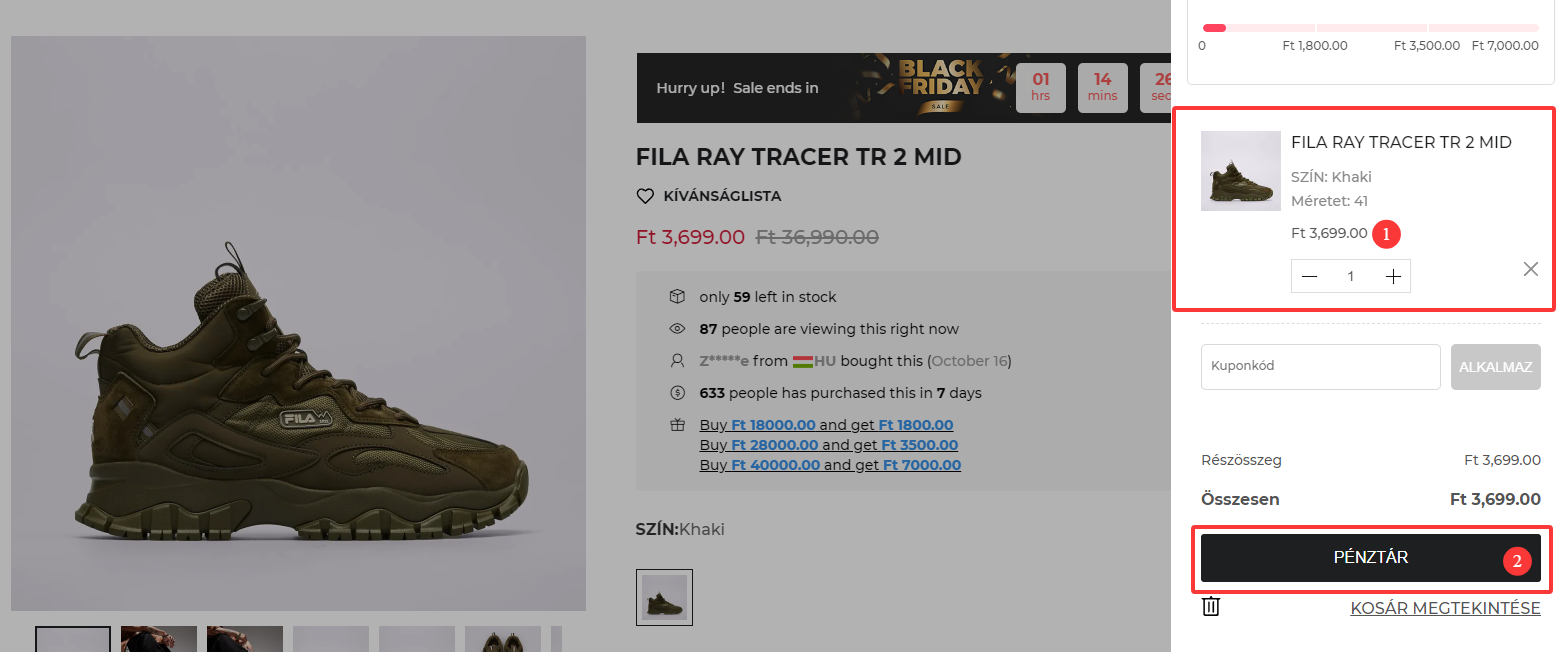
Task: Increase item quantity with plus icon
Action: point(1393,277)
